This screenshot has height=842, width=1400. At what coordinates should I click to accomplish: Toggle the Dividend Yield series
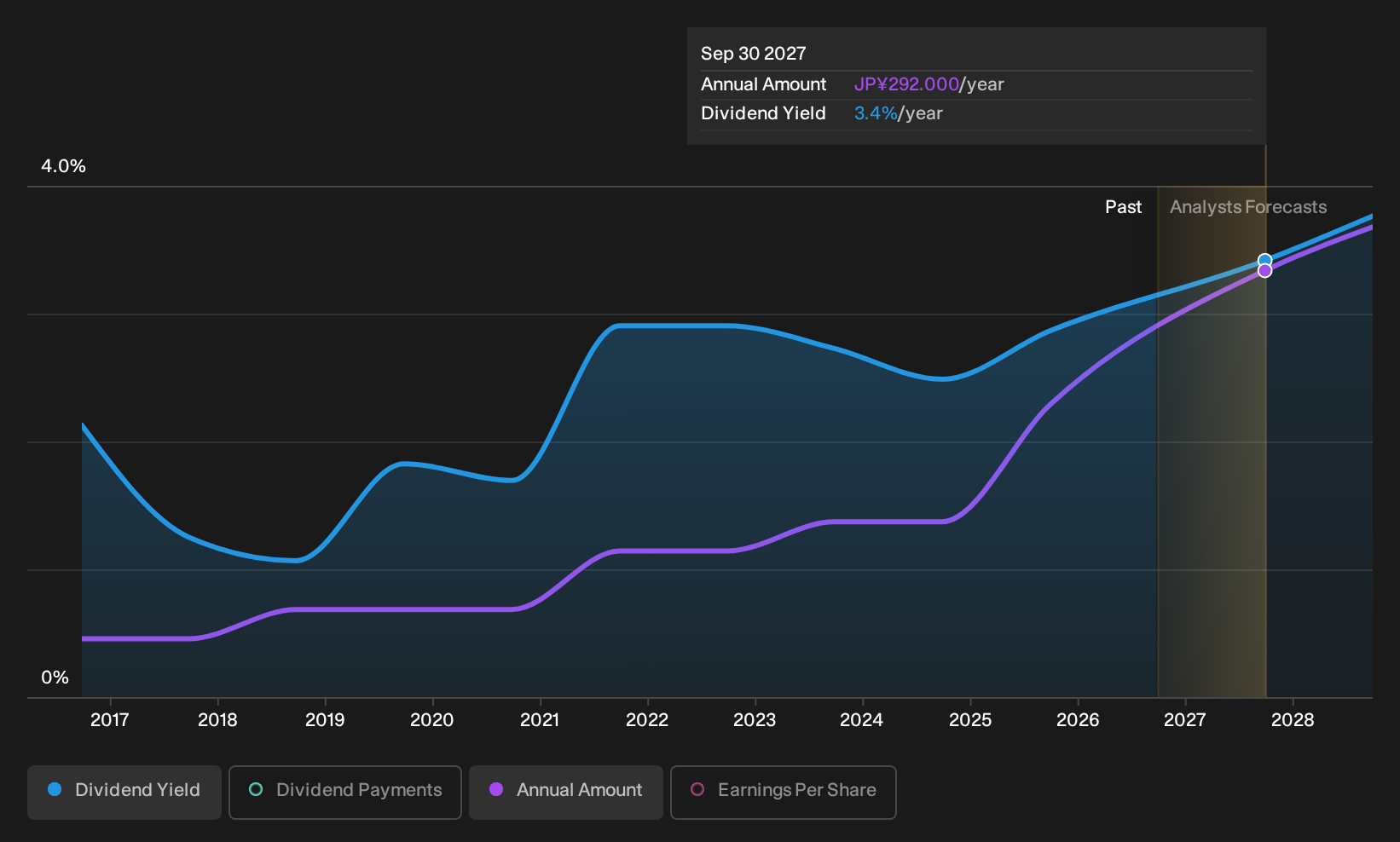point(124,793)
